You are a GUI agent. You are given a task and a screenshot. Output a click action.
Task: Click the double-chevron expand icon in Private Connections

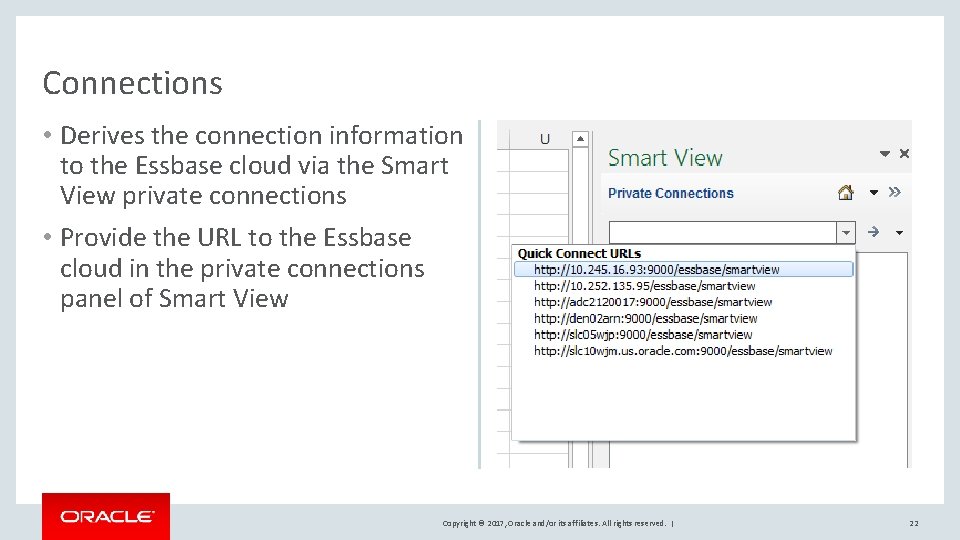click(894, 192)
